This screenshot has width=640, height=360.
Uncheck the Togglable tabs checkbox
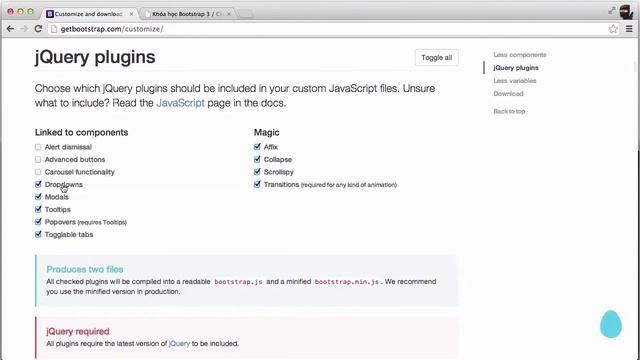pos(38,234)
